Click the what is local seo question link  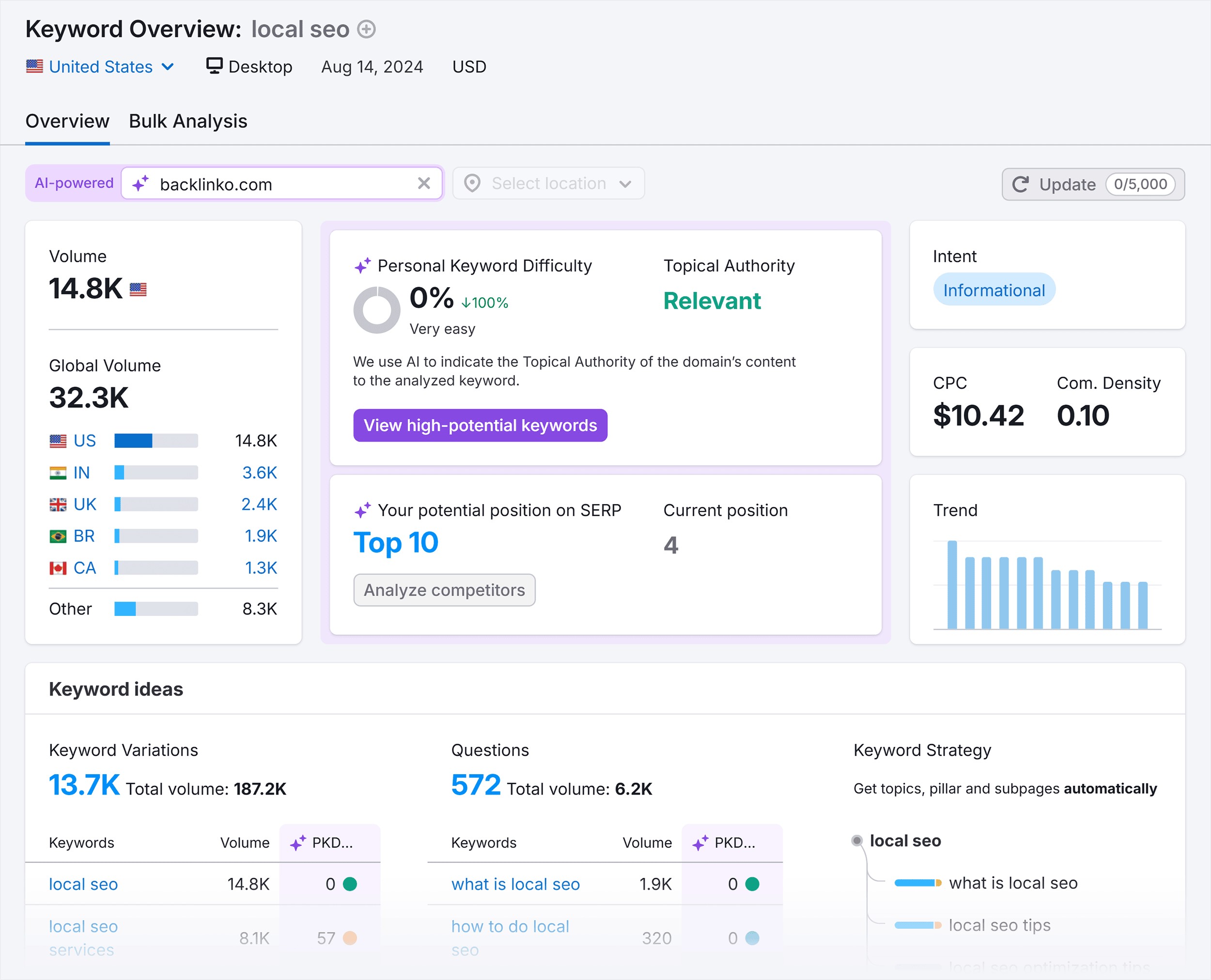pyautogui.click(x=515, y=884)
